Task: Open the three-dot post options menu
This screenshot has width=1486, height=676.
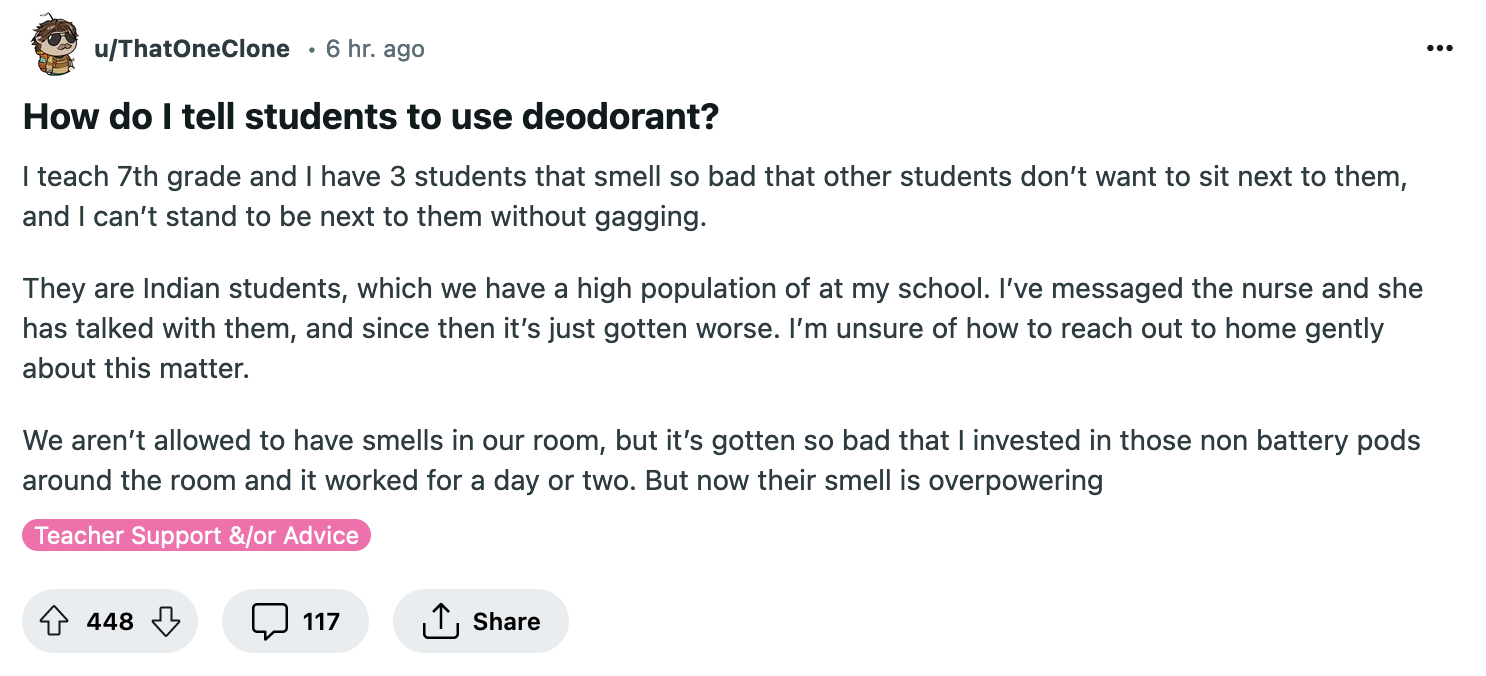Action: coord(1439,49)
